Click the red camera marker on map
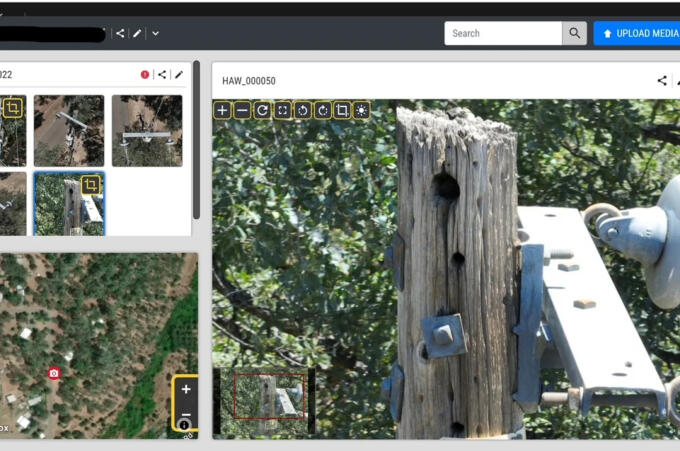The height and width of the screenshot is (451, 680). point(54,373)
